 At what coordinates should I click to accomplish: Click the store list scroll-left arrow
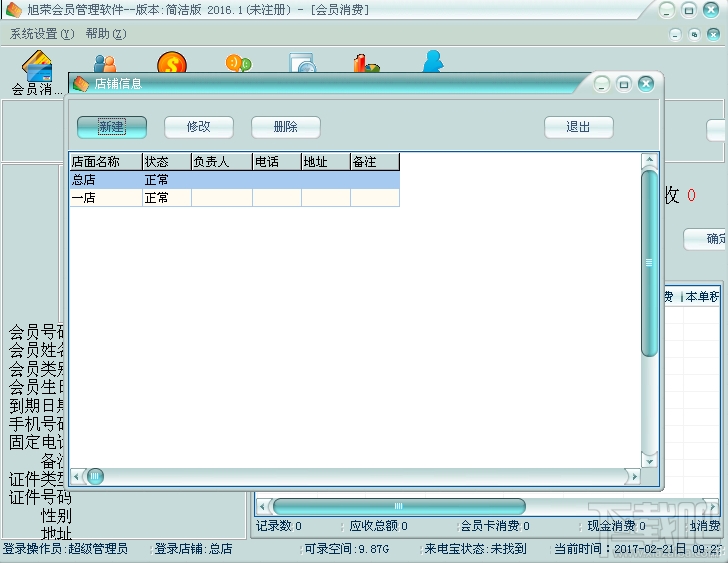(77, 477)
